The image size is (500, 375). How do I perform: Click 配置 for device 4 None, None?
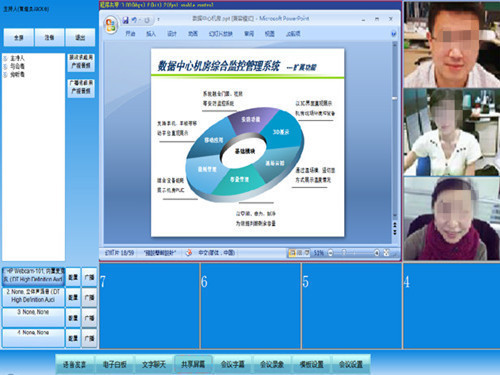pos(73,338)
